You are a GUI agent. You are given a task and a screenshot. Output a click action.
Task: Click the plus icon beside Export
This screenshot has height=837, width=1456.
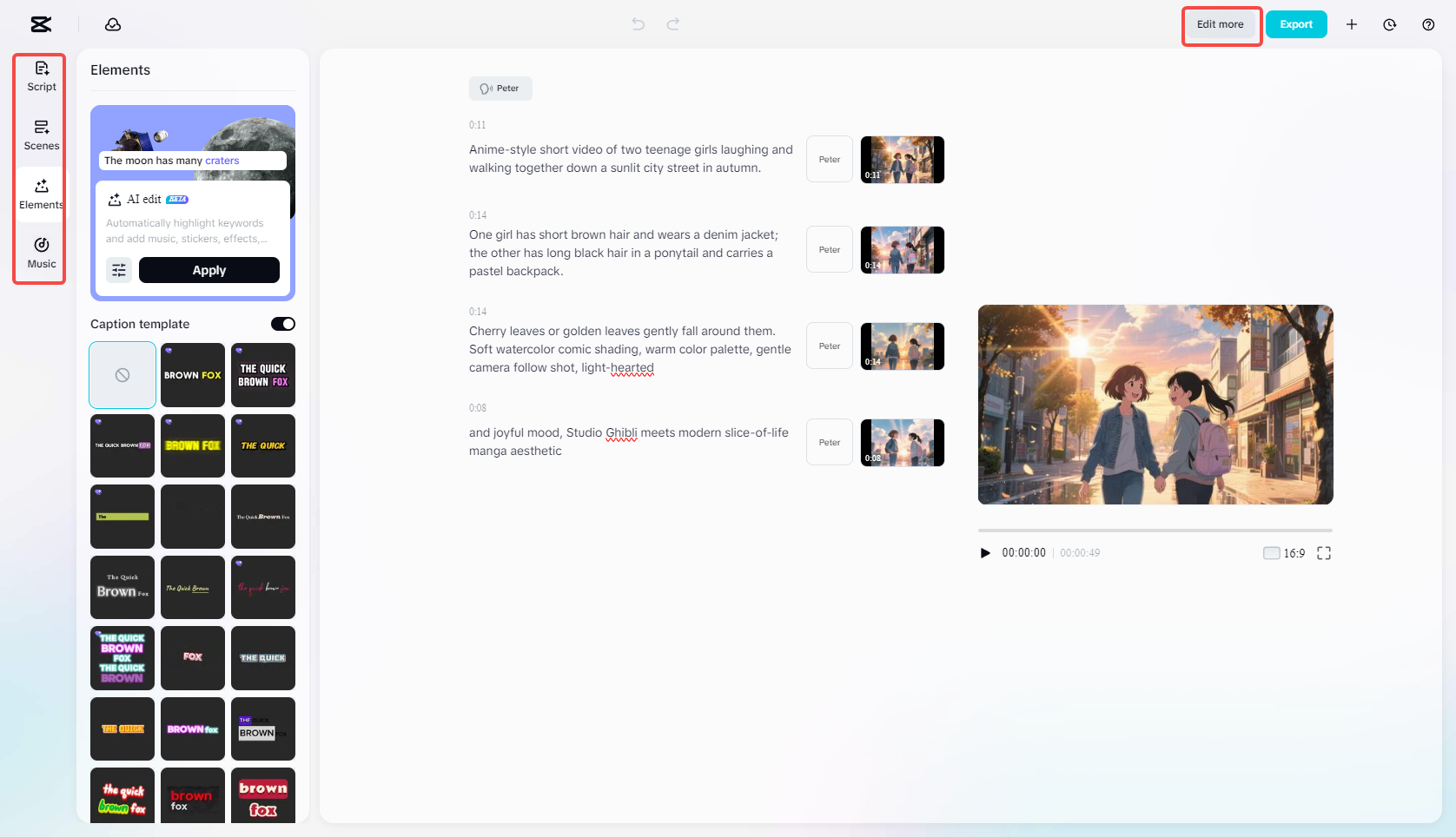click(x=1352, y=24)
